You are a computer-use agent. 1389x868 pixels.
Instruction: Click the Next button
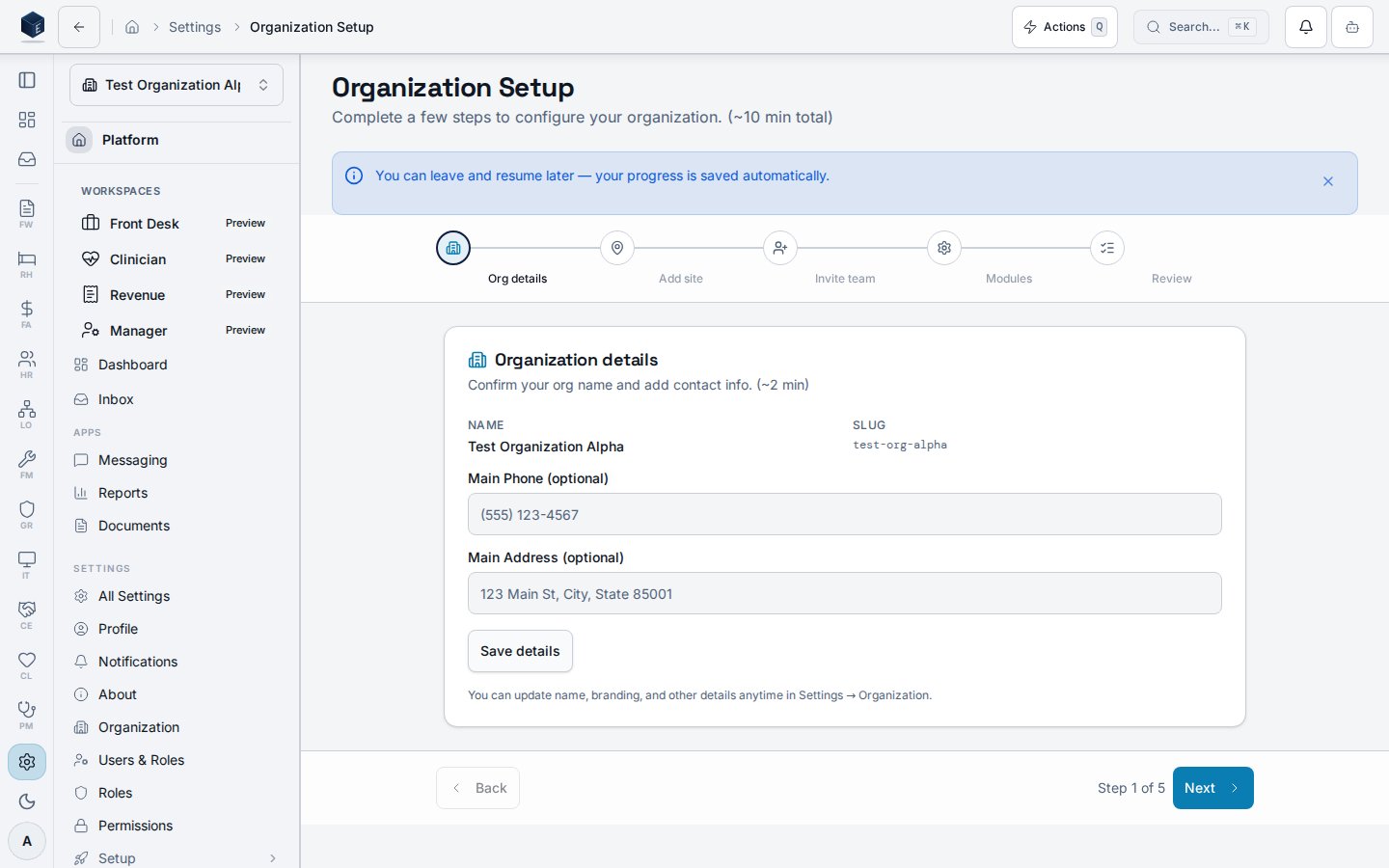click(x=1213, y=788)
